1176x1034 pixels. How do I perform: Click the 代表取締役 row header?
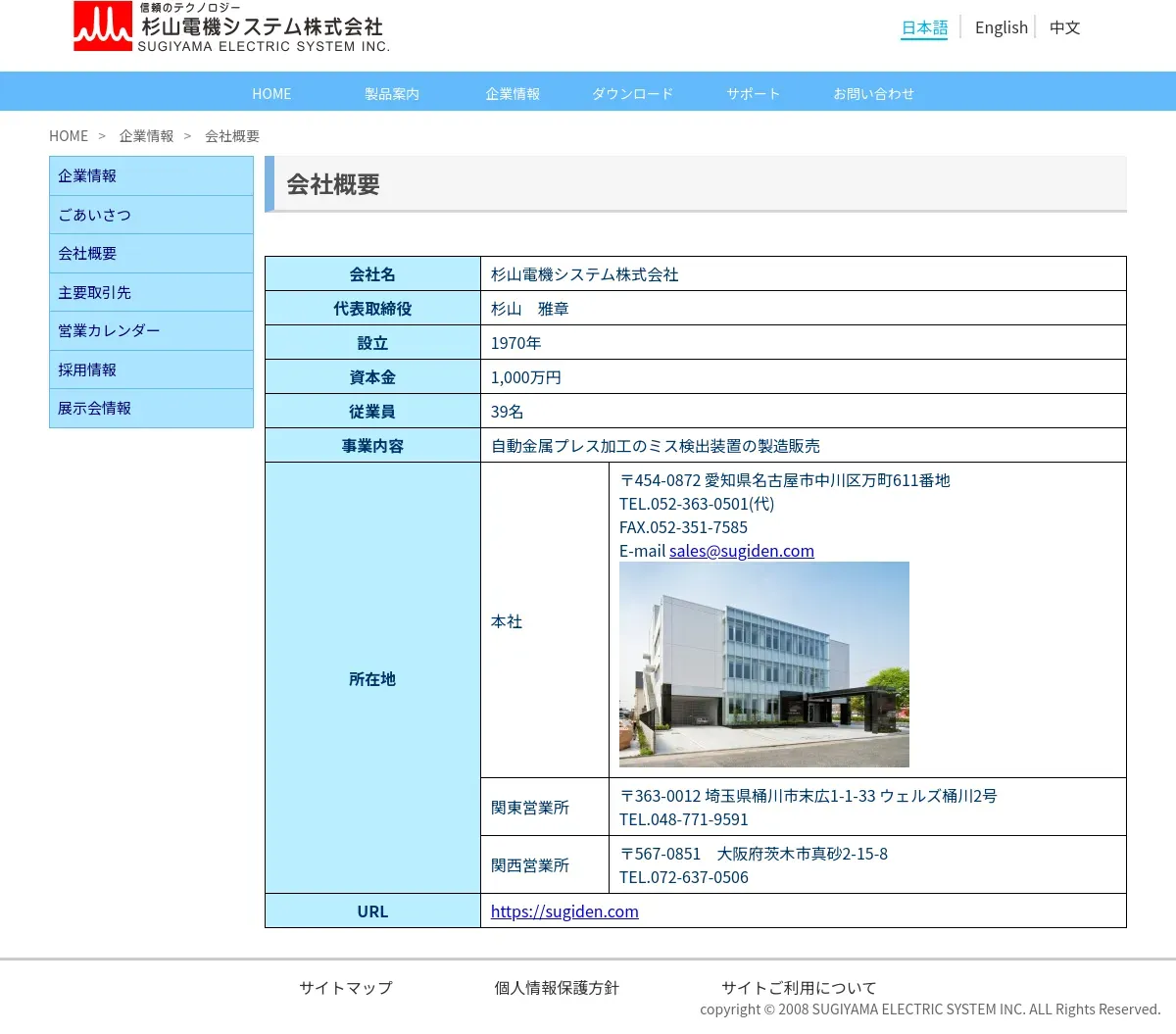coord(372,309)
